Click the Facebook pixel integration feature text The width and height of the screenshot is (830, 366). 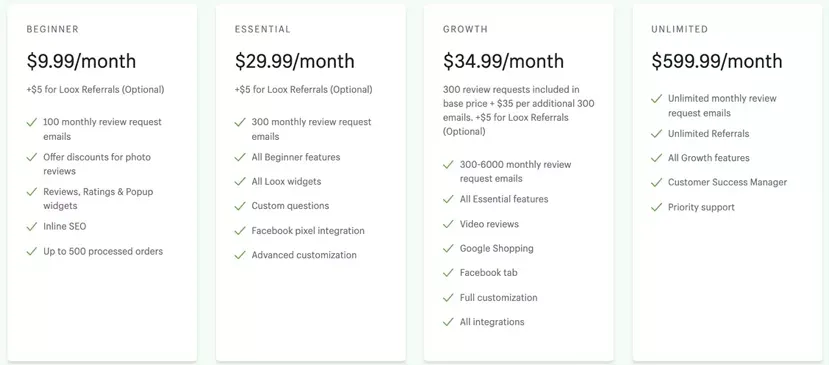pos(308,230)
